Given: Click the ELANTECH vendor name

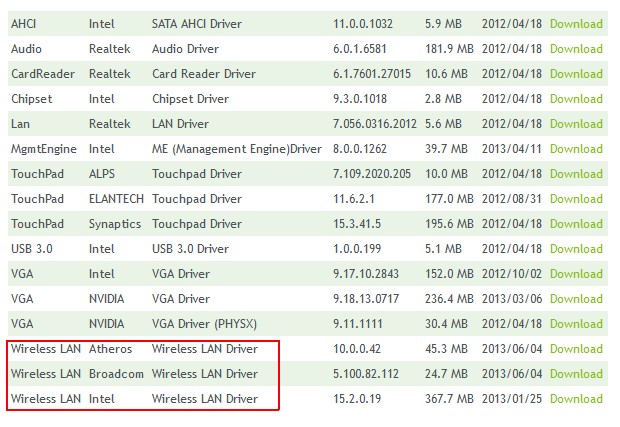Looking at the screenshot, I should 116,198.
